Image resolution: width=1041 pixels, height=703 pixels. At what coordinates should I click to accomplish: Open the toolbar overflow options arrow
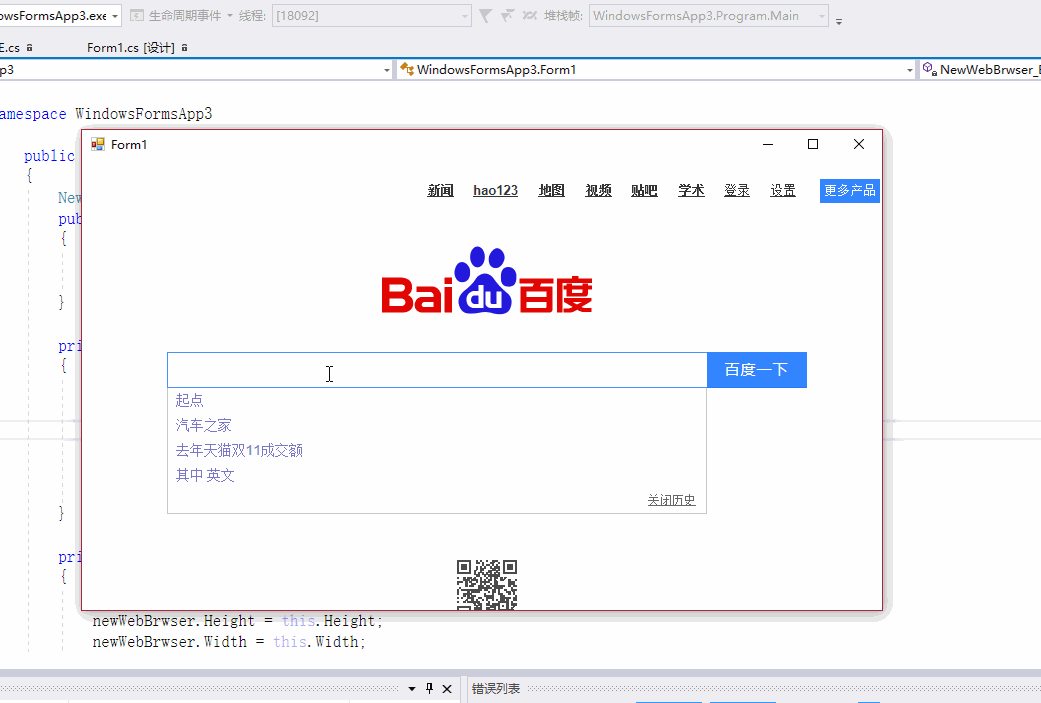pyautogui.click(x=839, y=21)
